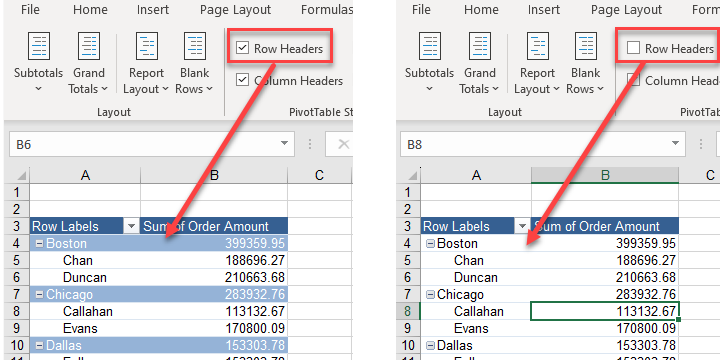Image resolution: width=720 pixels, height=360 pixels.
Task: Open Blank Rows menu in left window
Action: [x=194, y=62]
